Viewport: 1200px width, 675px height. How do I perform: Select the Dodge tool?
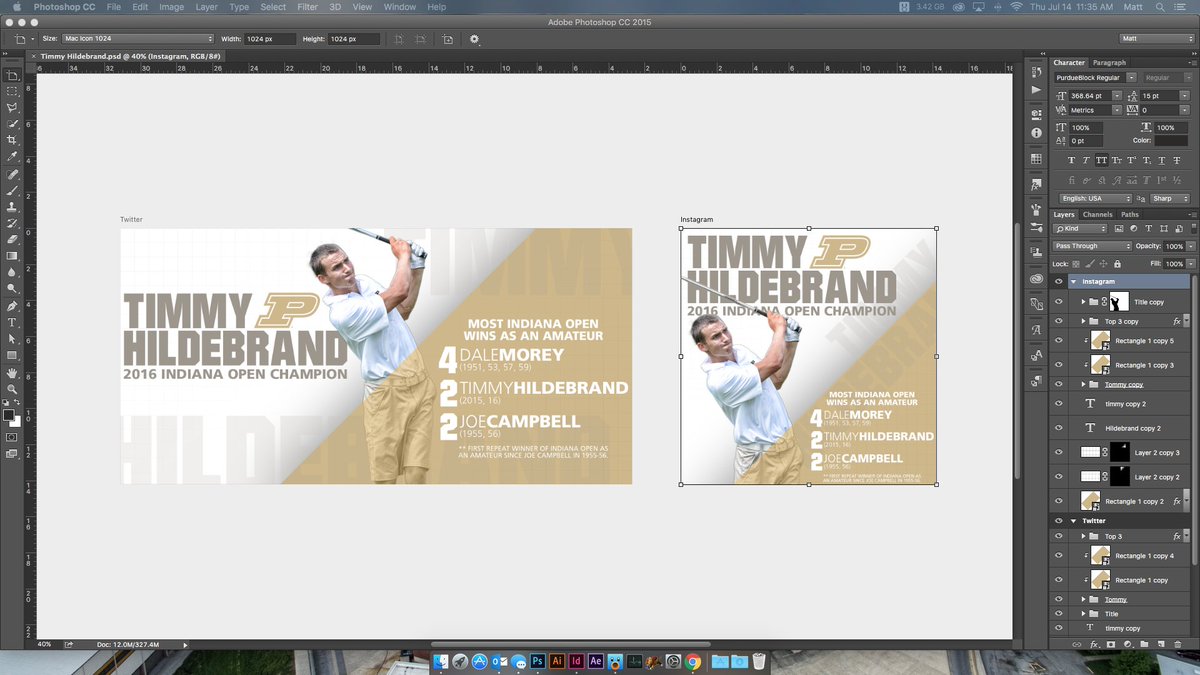[13, 289]
